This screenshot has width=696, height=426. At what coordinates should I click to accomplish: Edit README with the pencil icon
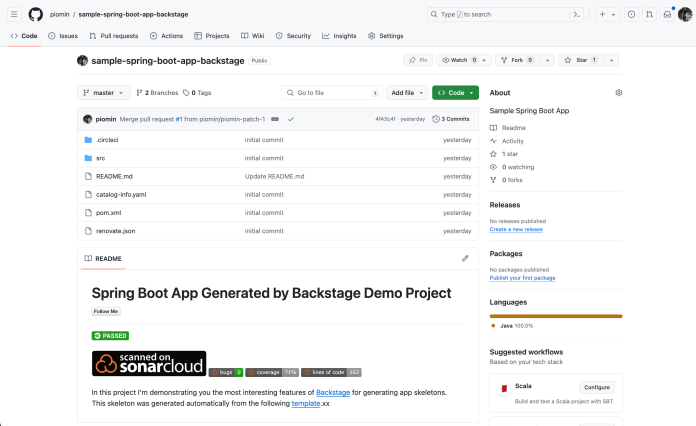pos(465,258)
